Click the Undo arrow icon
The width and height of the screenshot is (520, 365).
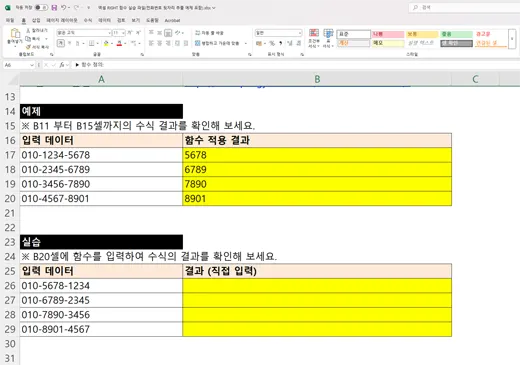pos(63,7)
